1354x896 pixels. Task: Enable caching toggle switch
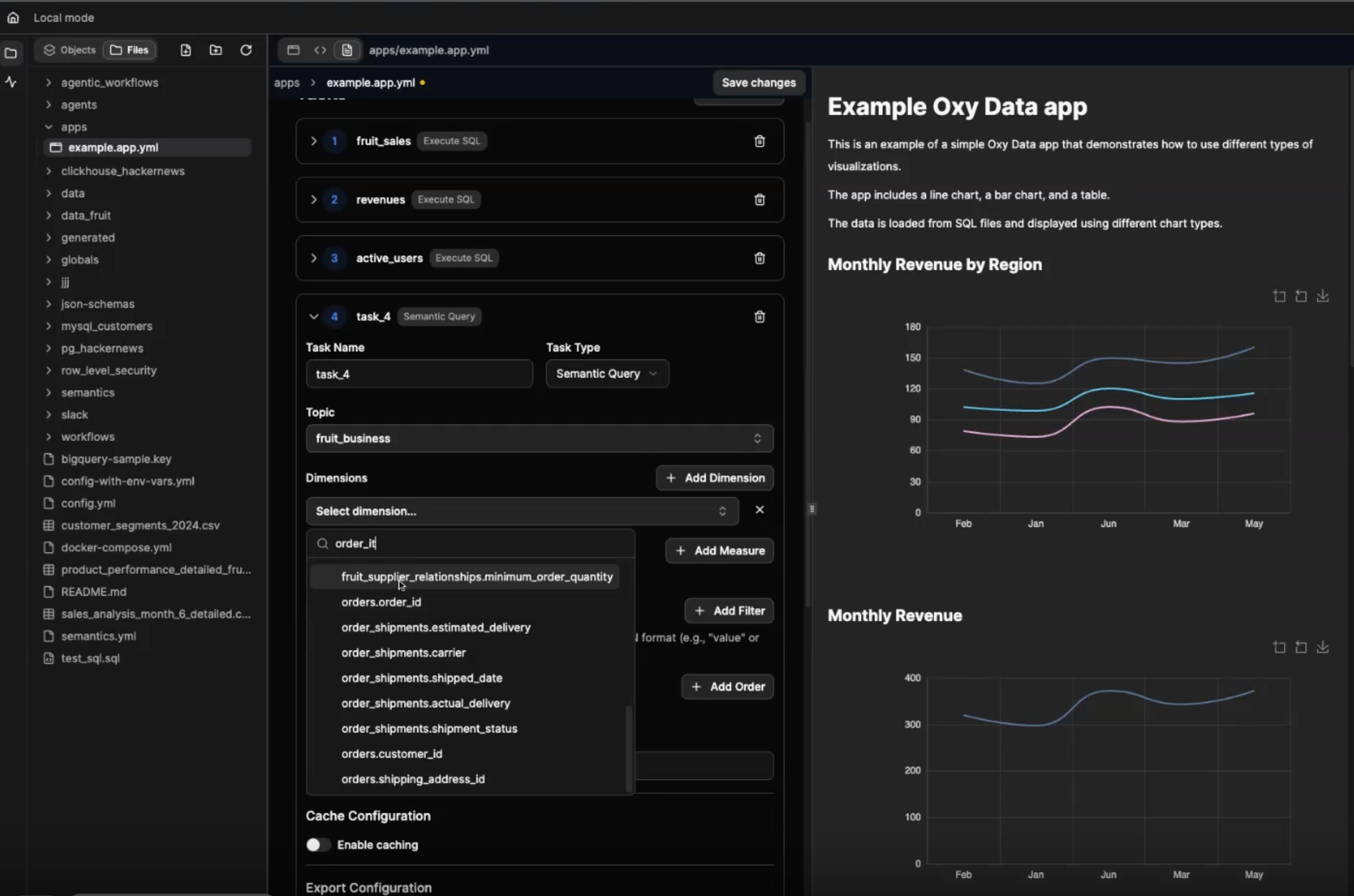pyautogui.click(x=318, y=845)
